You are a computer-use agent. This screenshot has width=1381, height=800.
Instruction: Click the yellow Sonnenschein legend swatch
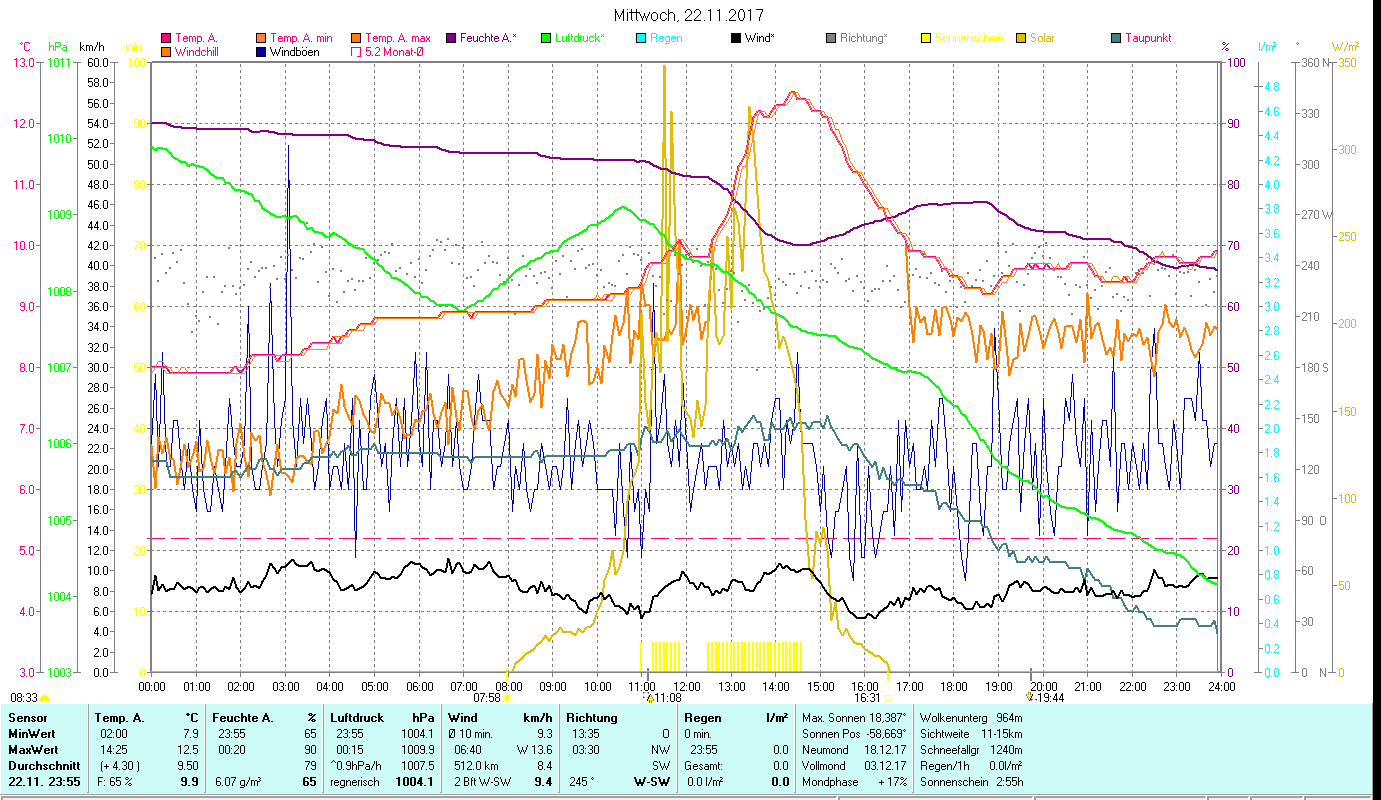pos(926,38)
